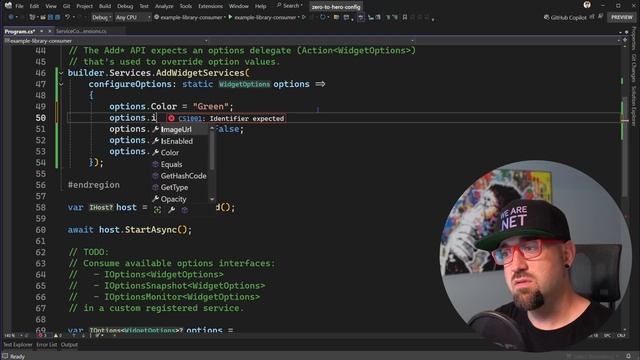Image resolution: width=640 pixels, height=360 pixels.
Task: Open the Window menu
Action: point(239,6)
